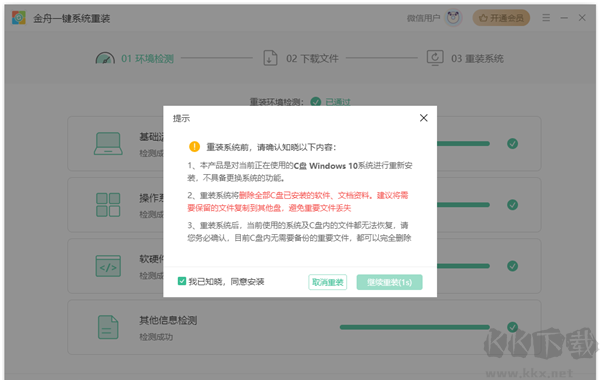Click the code bracket software/hardware icon

coord(108,266)
